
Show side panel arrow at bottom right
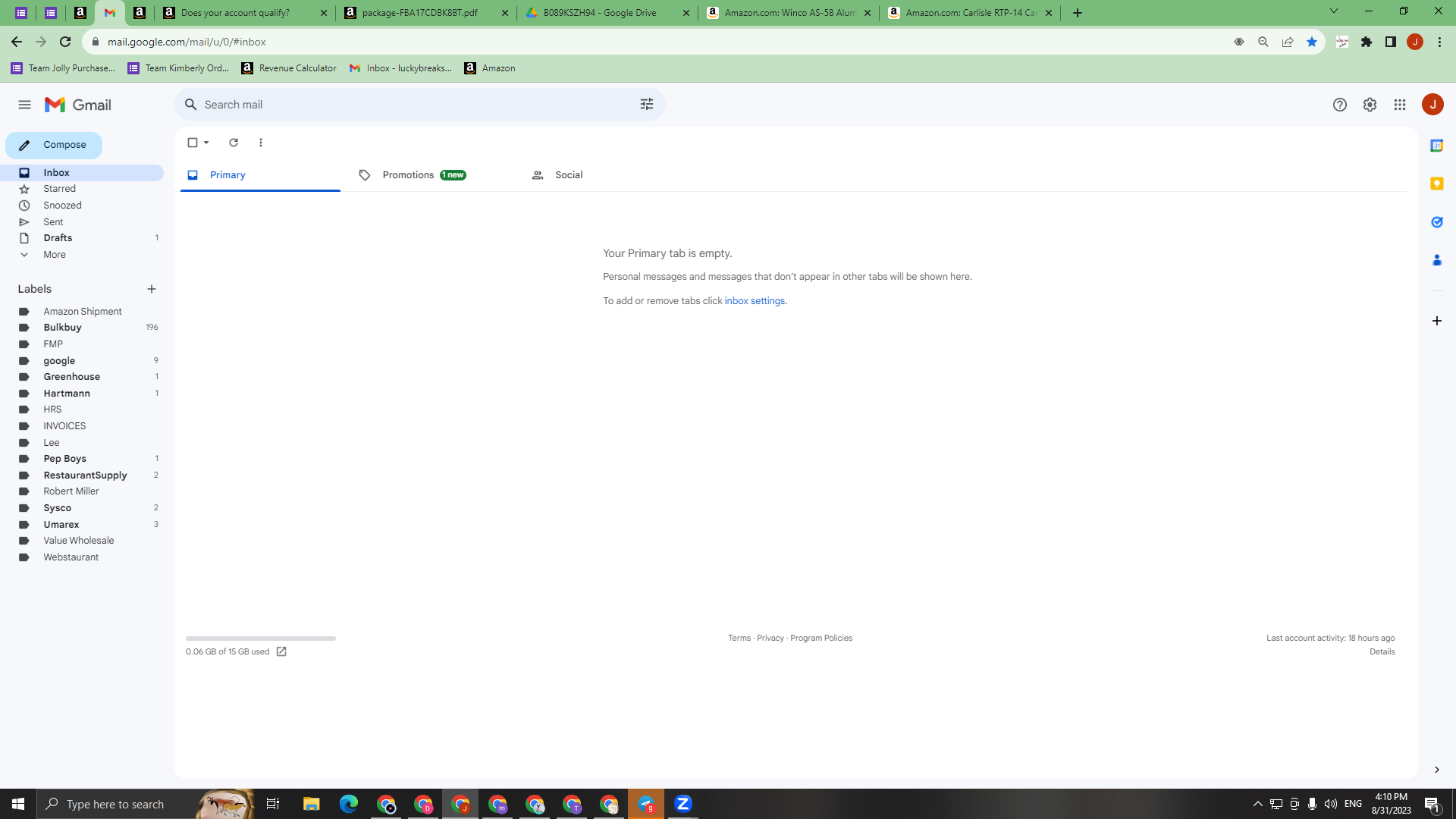click(1436, 770)
